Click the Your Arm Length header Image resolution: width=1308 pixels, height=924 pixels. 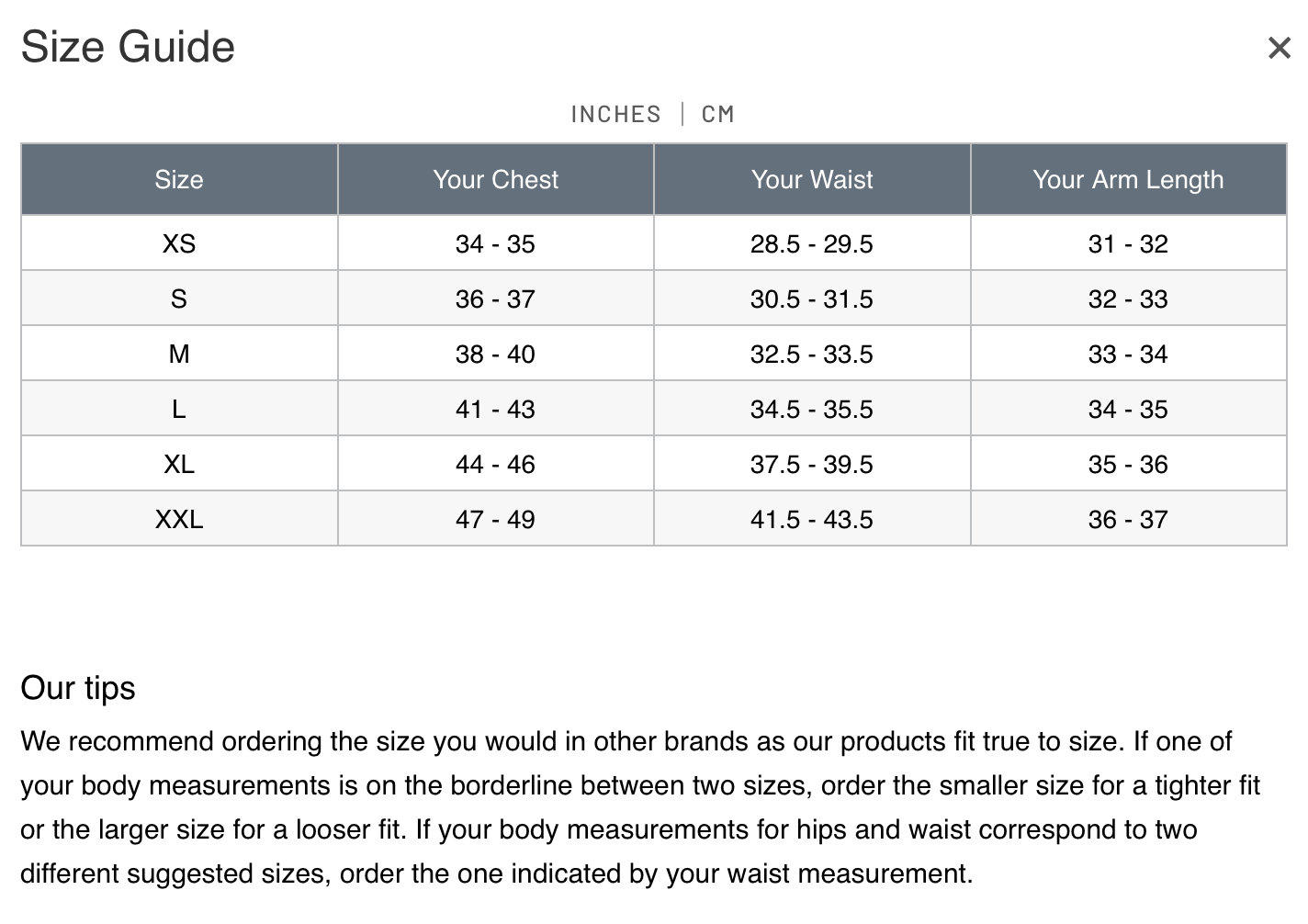[x=1128, y=179]
